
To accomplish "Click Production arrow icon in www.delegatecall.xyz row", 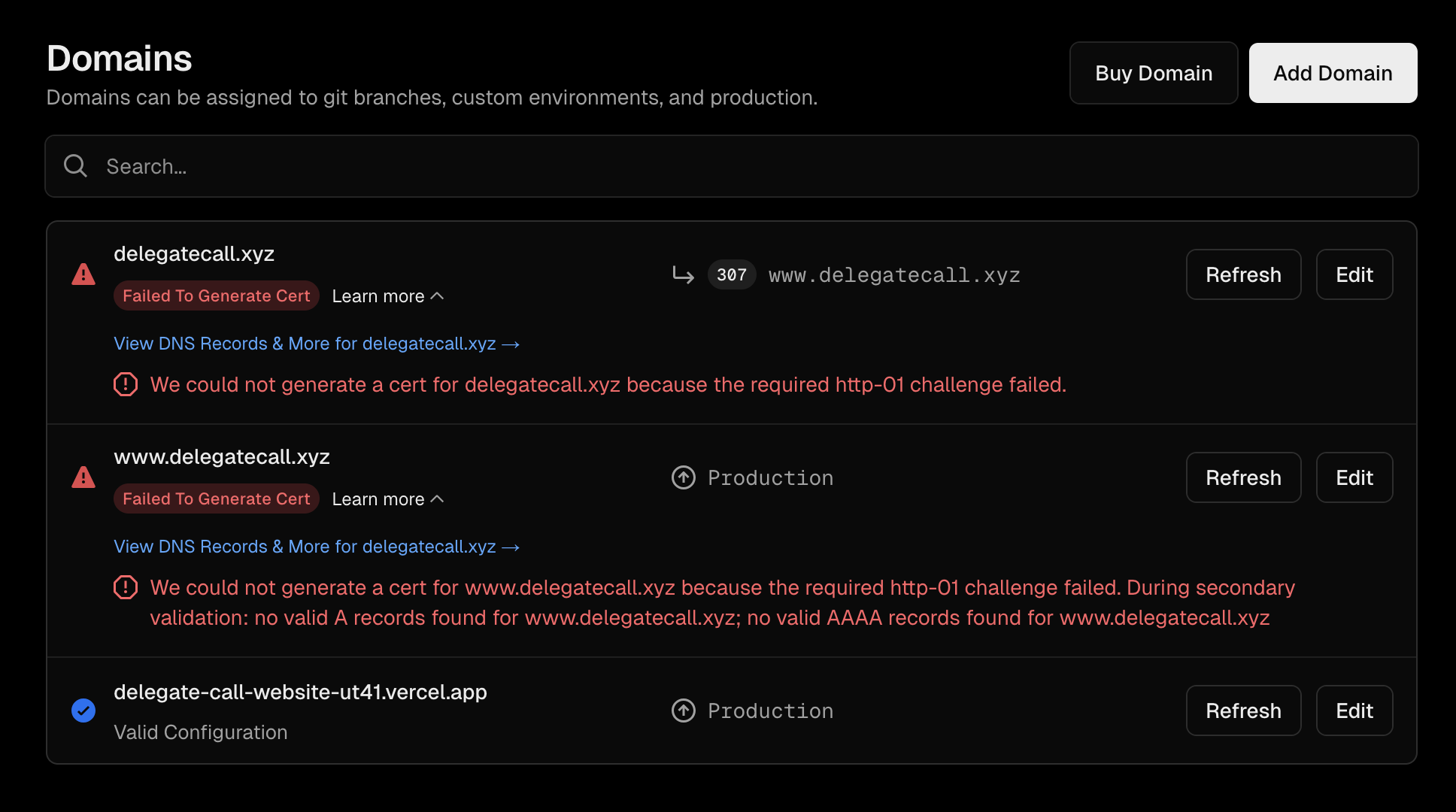I will [x=683, y=477].
